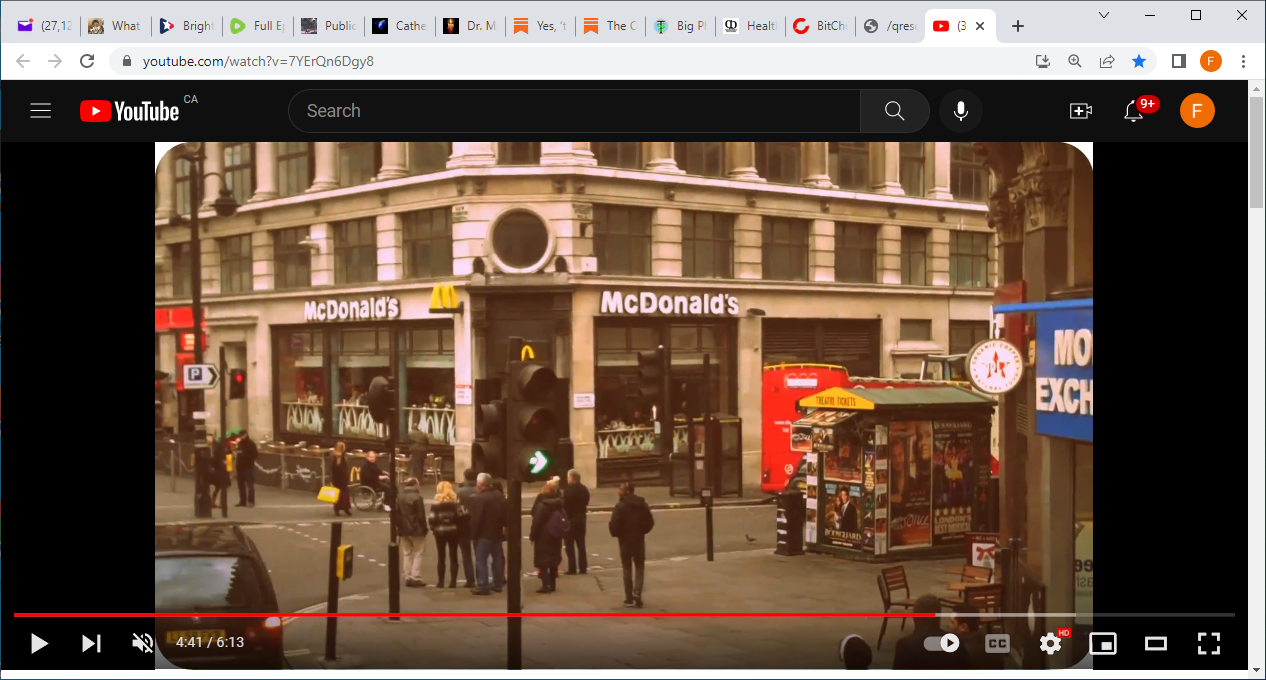Open the notifications bell showing 9+
This screenshot has width=1266, height=680.
coord(1134,111)
